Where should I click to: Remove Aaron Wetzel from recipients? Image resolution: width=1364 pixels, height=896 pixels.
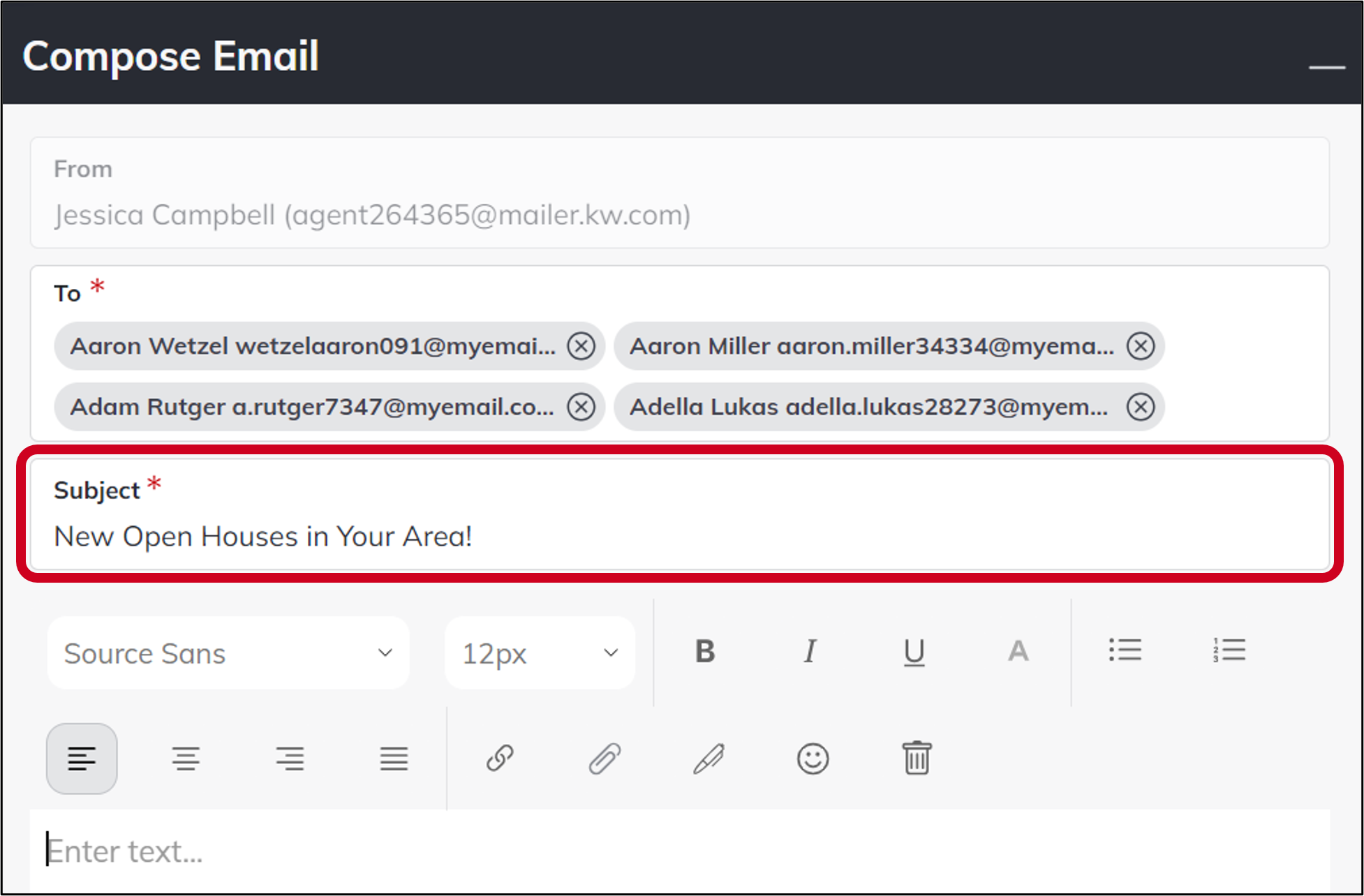[x=581, y=345]
